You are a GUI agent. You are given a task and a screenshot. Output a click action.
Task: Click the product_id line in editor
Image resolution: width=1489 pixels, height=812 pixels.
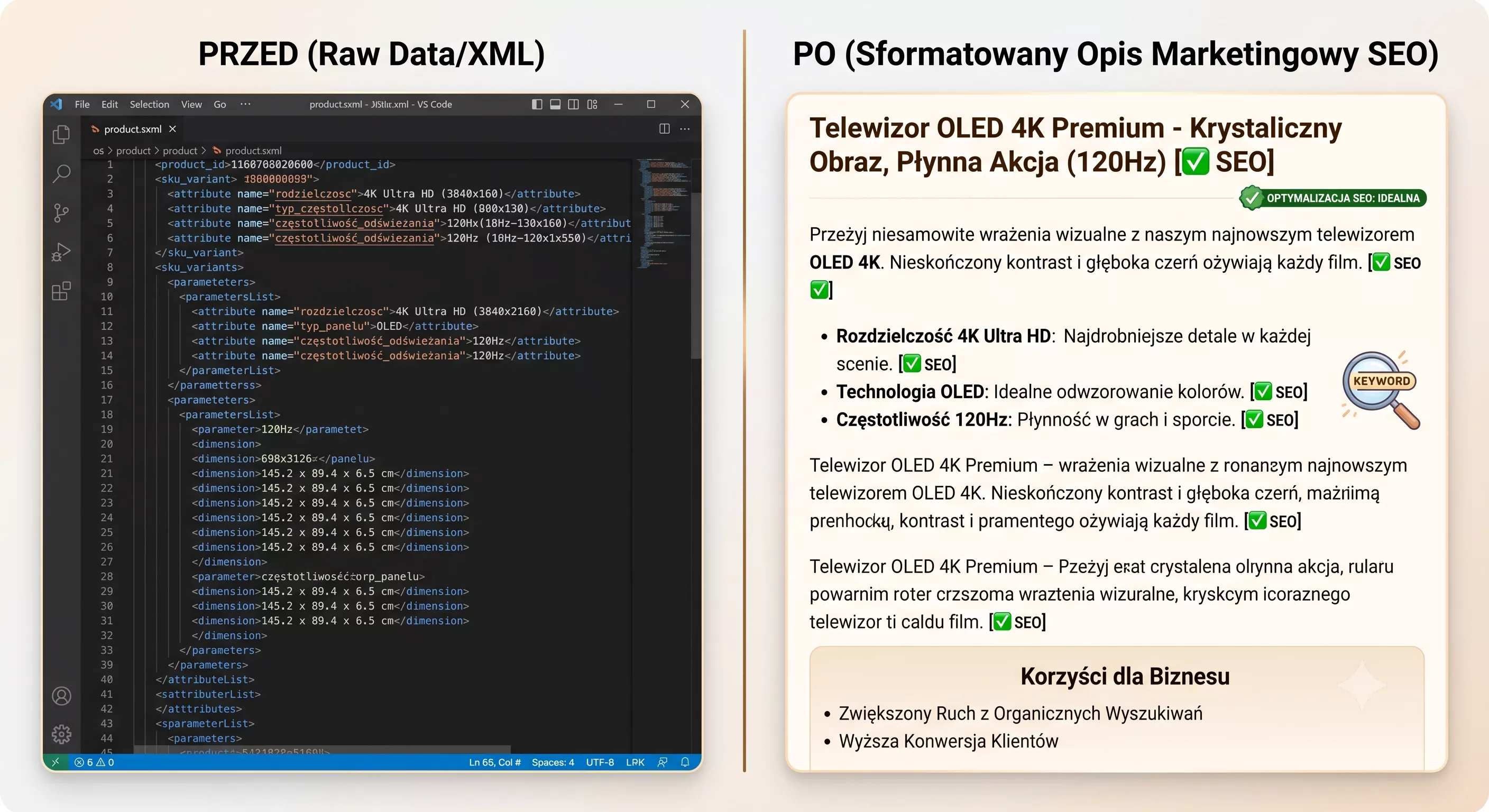coord(274,165)
